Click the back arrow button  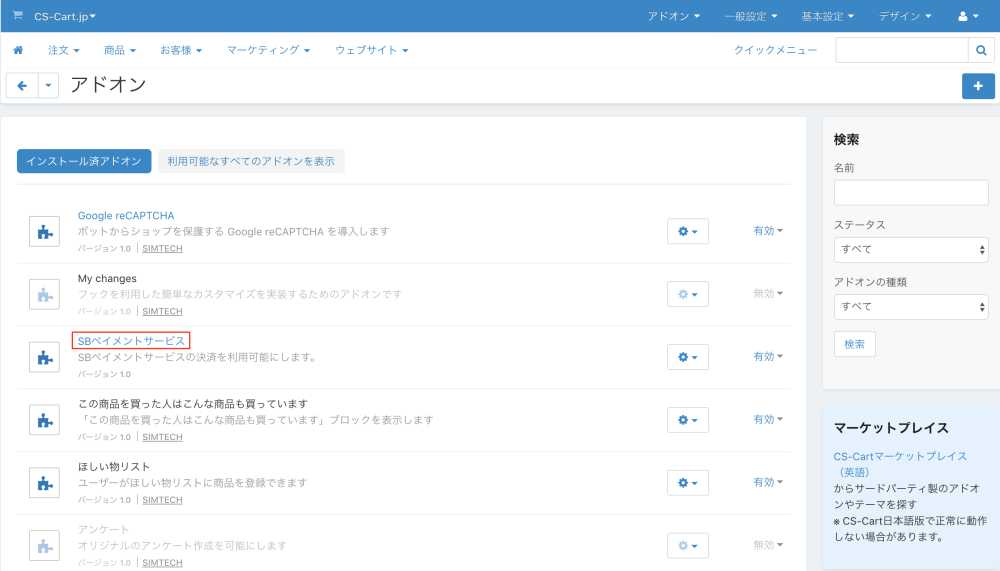22,85
